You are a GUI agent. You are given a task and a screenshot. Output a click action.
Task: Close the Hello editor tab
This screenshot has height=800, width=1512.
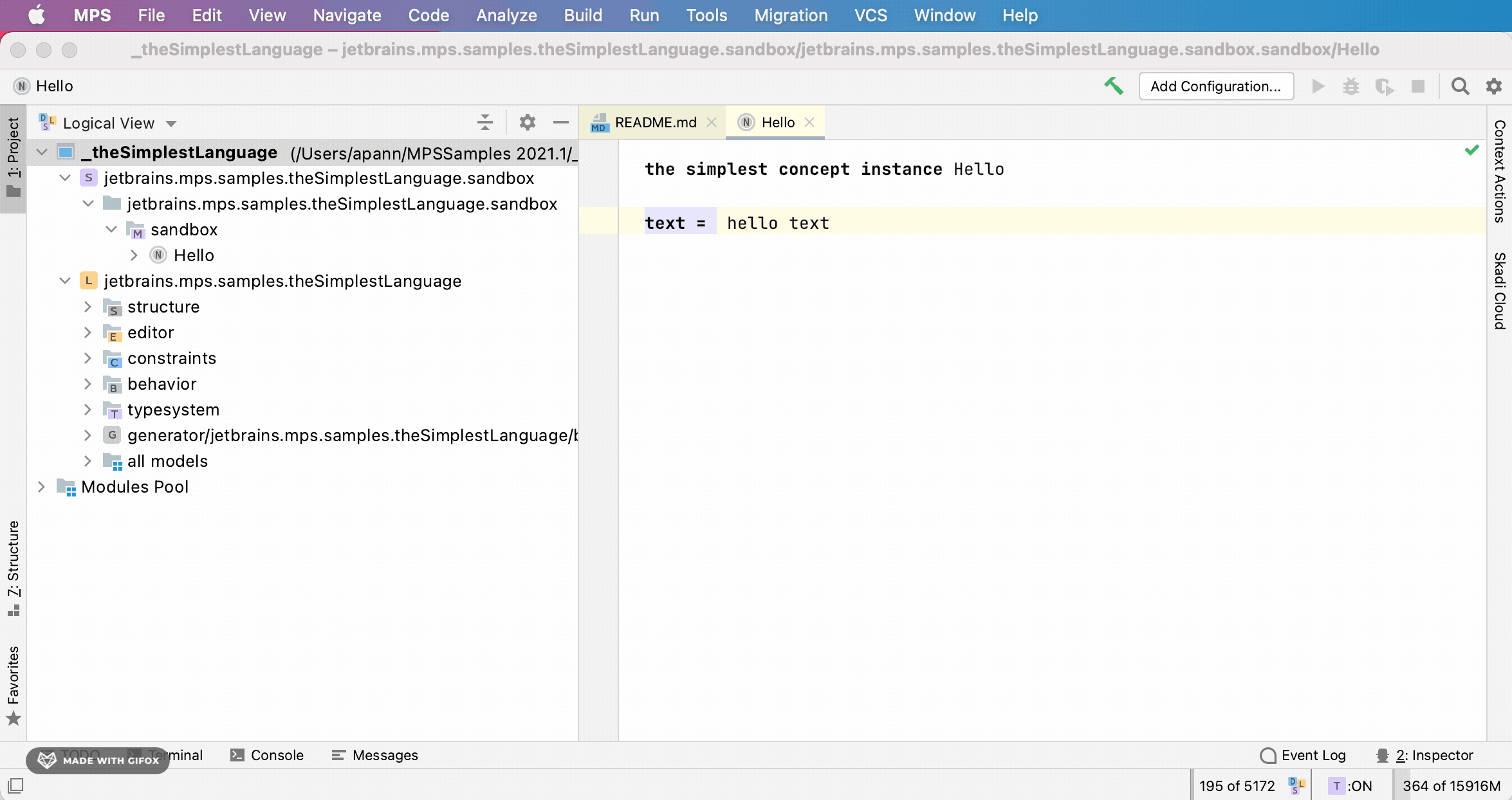[809, 122]
